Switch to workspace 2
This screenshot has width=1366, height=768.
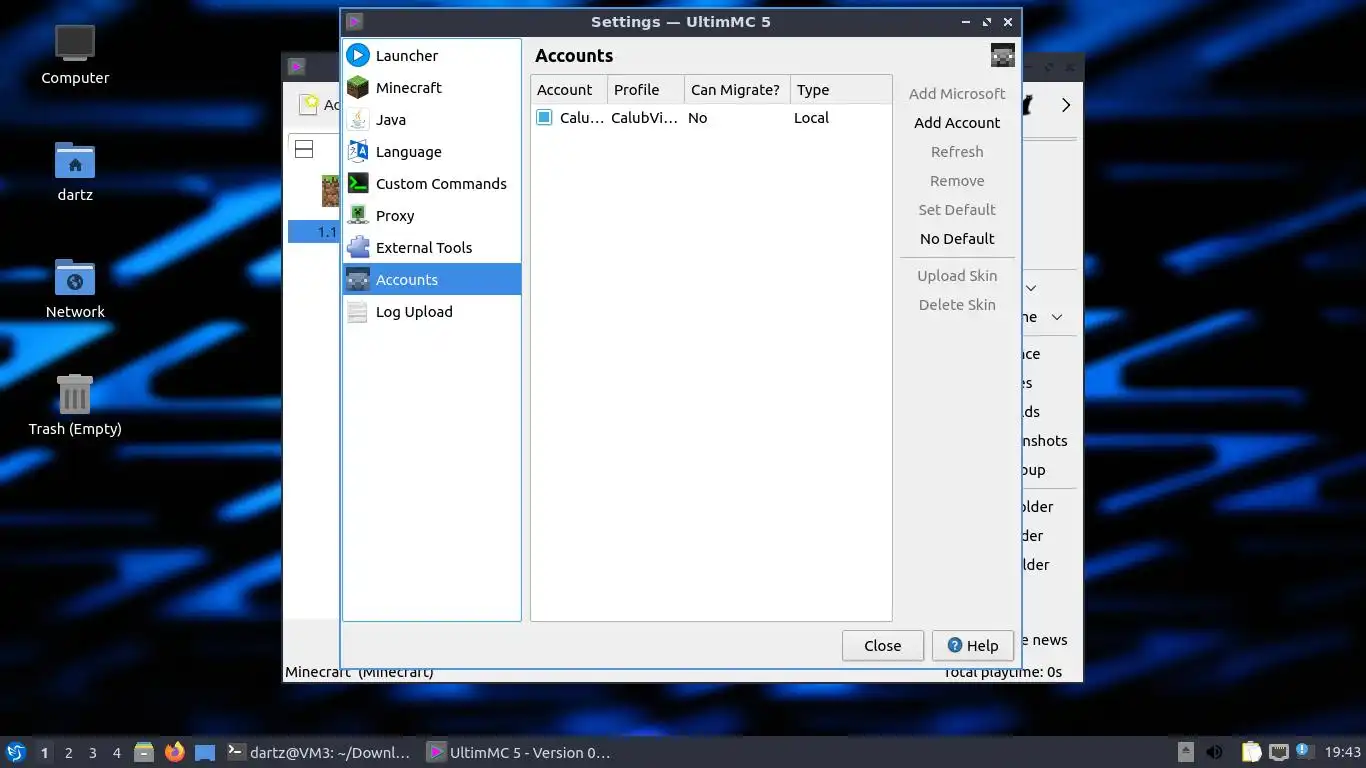(68, 753)
